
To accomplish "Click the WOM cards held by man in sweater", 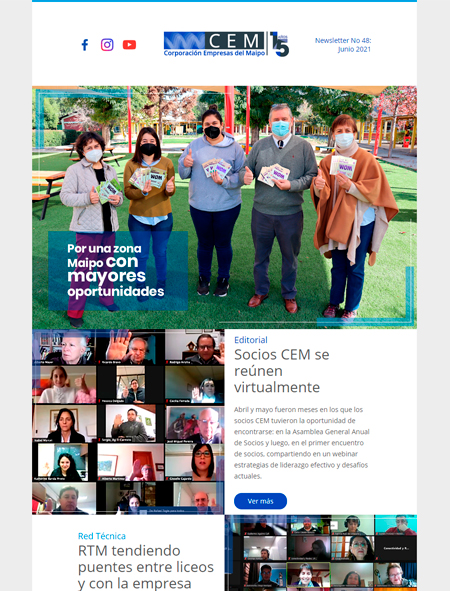I will 274,175.
